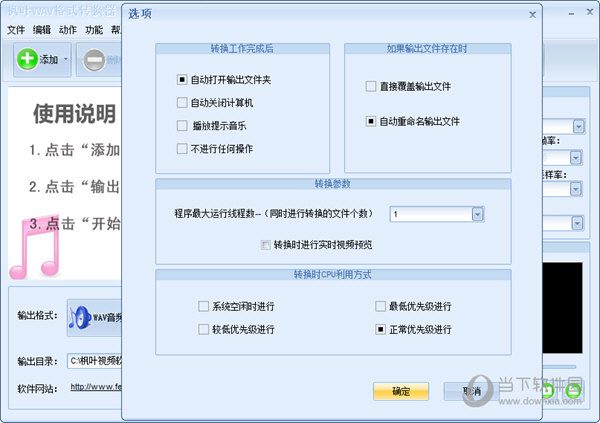Close the 选项 dialog with X

tap(532, 15)
